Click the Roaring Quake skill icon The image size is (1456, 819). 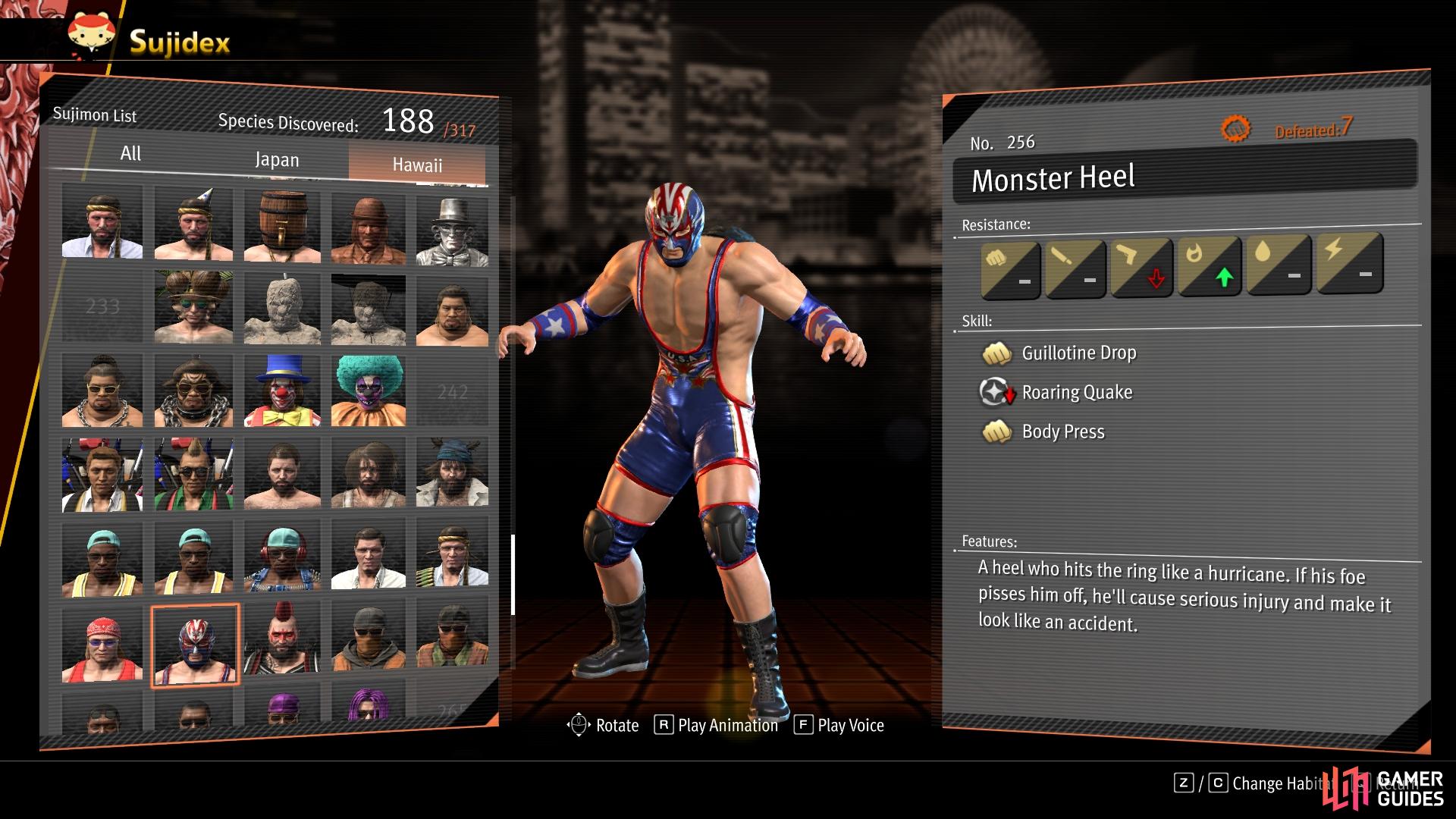click(x=996, y=393)
